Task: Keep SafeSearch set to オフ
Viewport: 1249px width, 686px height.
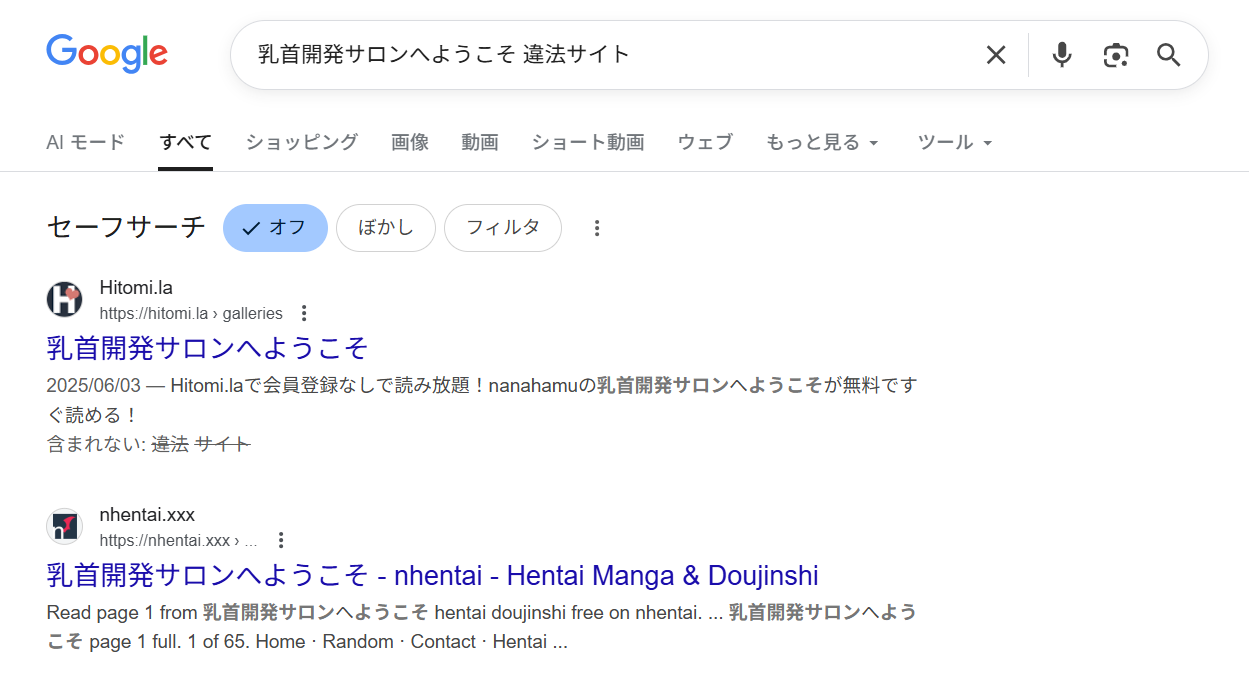Action: click(275, 228)
